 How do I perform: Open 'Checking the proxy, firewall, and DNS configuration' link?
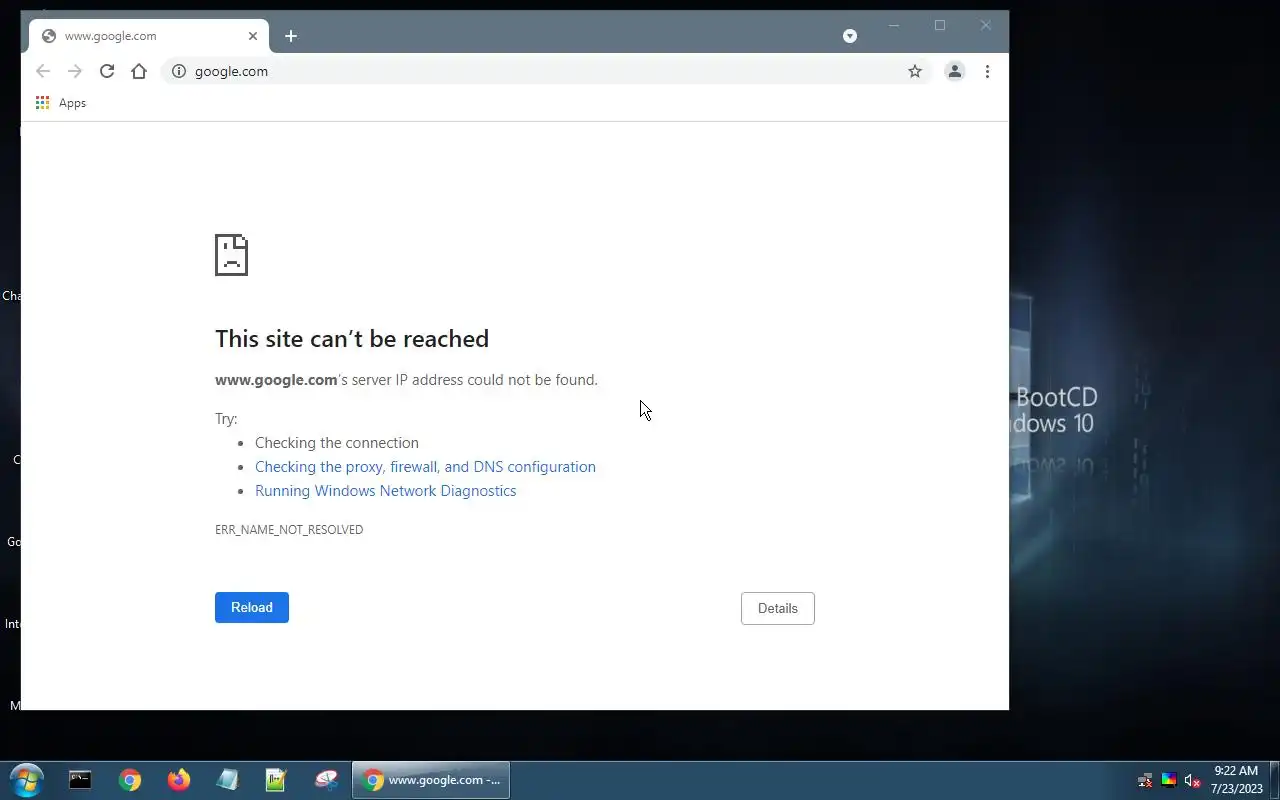click(425, 467)
